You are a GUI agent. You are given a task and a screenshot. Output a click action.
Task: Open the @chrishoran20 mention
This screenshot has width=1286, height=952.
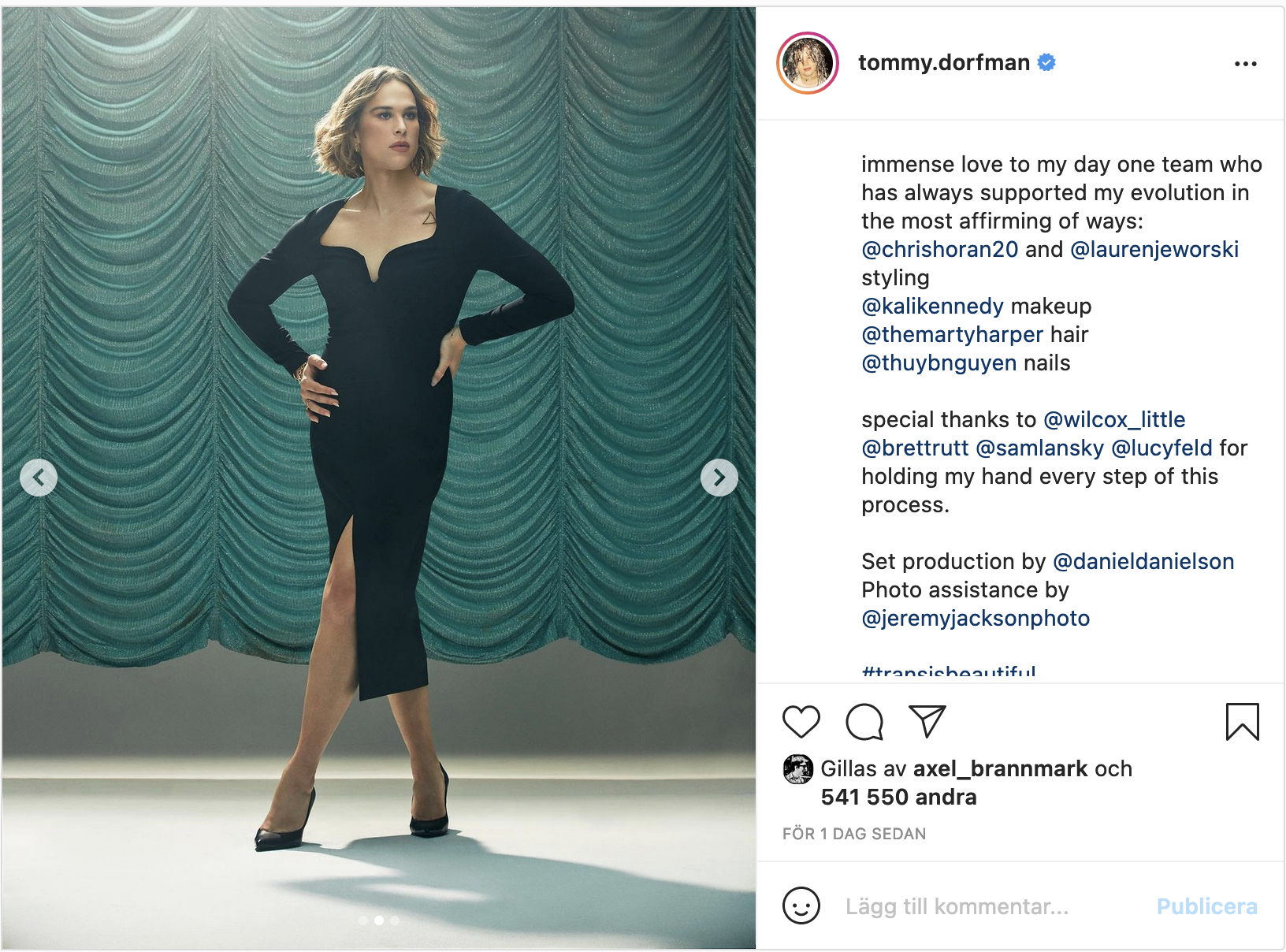coord(939,250)
